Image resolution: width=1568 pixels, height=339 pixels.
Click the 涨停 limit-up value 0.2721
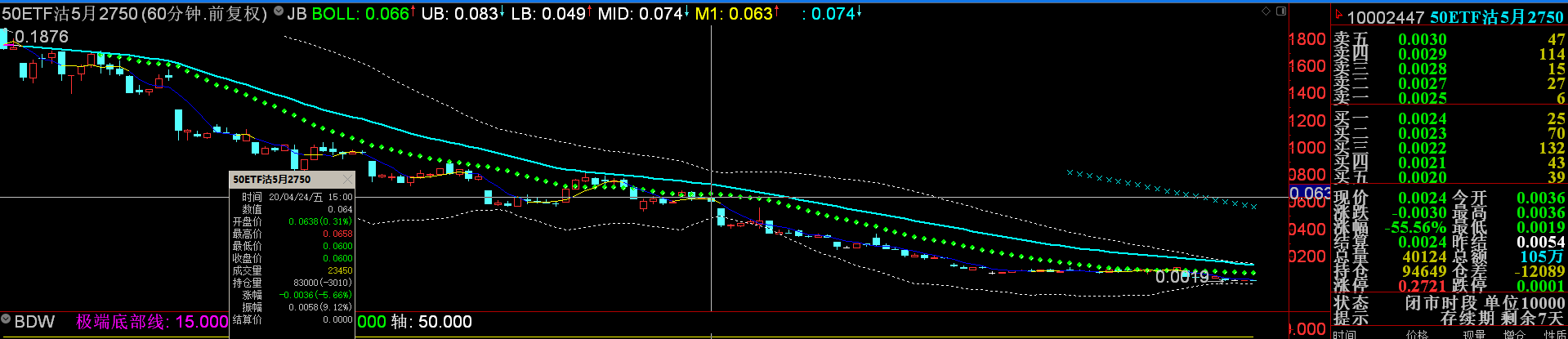[x=1422, y=286]
